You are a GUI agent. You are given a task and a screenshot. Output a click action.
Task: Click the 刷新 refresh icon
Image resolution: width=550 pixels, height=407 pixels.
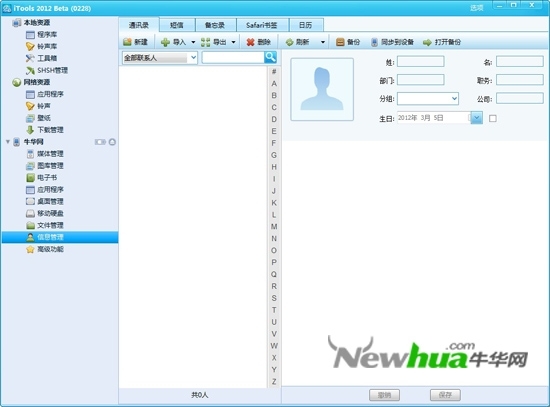coord(289,42)
